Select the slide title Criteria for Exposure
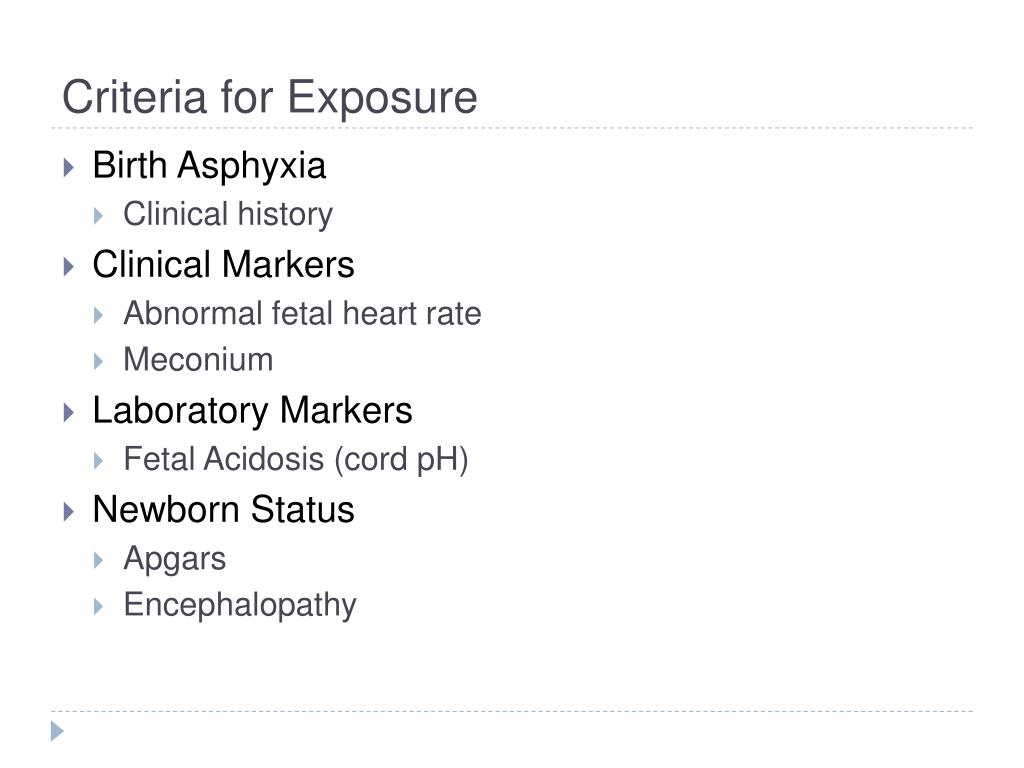Image resolution: width=1024 pixels, height=768 pixels. click(270, 98)
